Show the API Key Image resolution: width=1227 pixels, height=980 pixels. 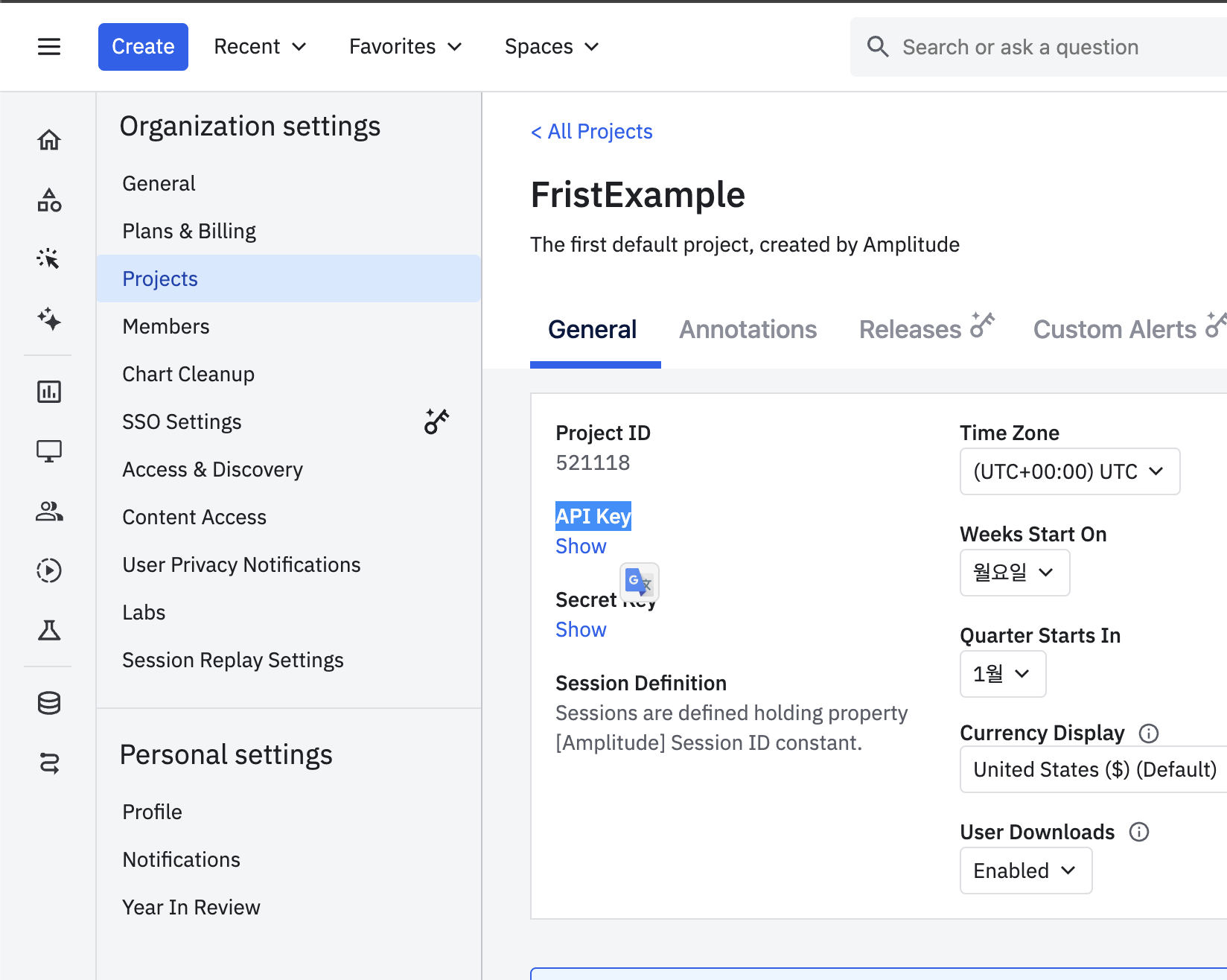tap(581, 546)
